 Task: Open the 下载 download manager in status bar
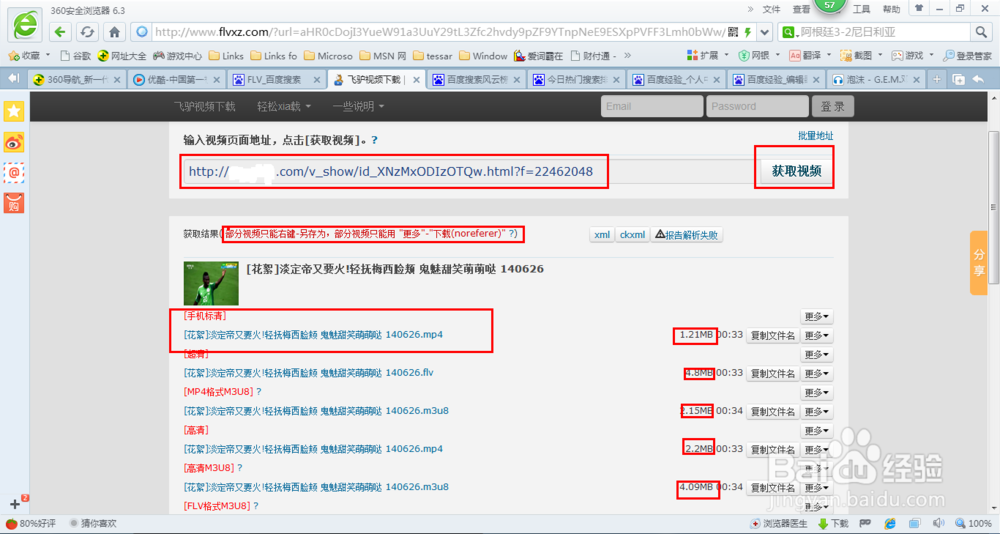click(834, 524)
